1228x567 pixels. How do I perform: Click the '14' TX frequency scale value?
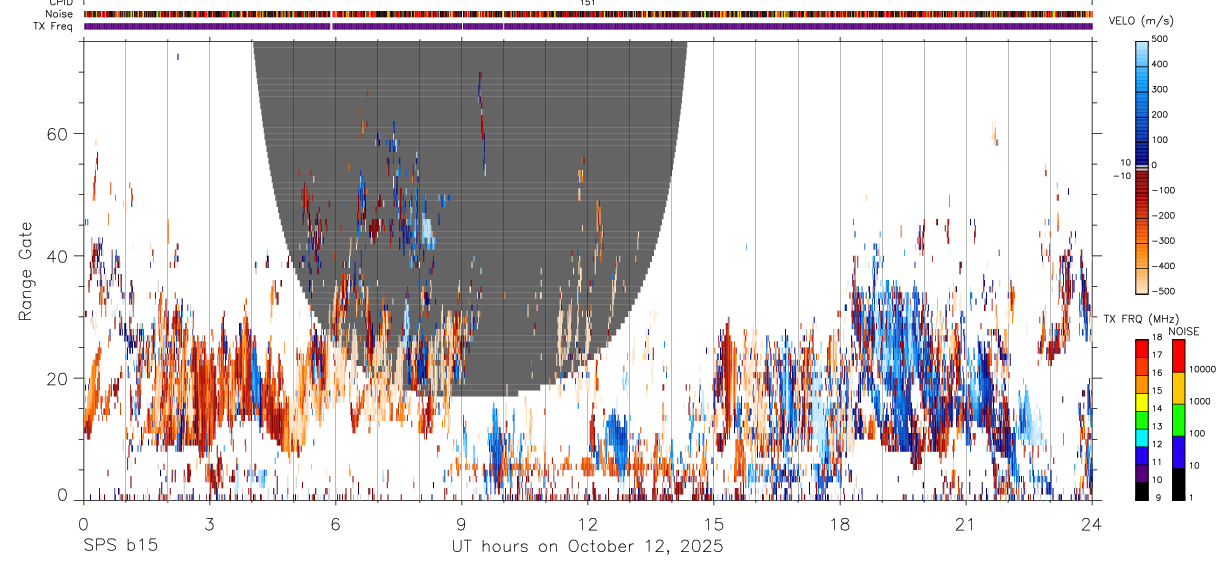(x=1158, y=408)
